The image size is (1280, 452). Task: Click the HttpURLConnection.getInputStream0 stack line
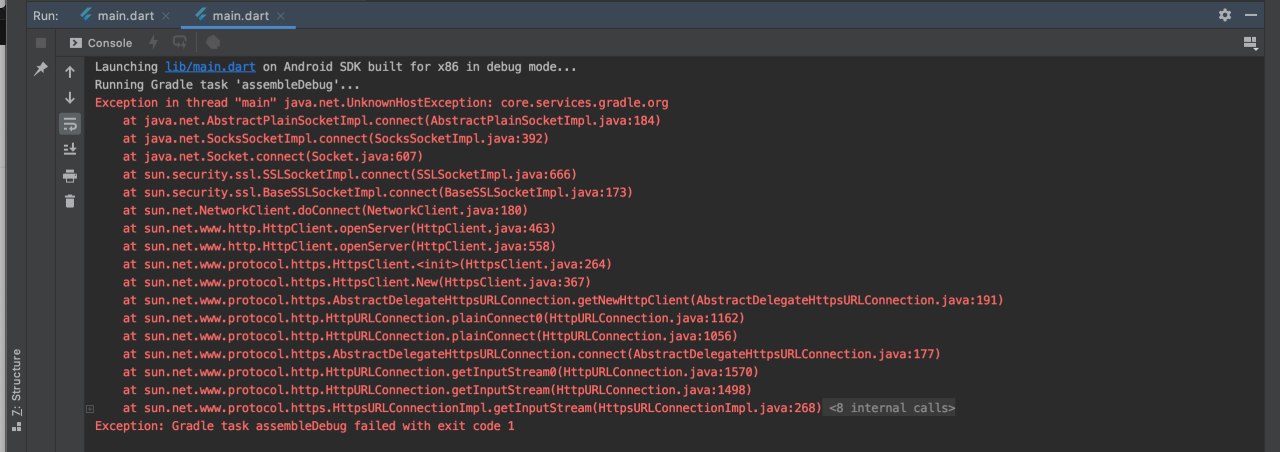(441, 373)
